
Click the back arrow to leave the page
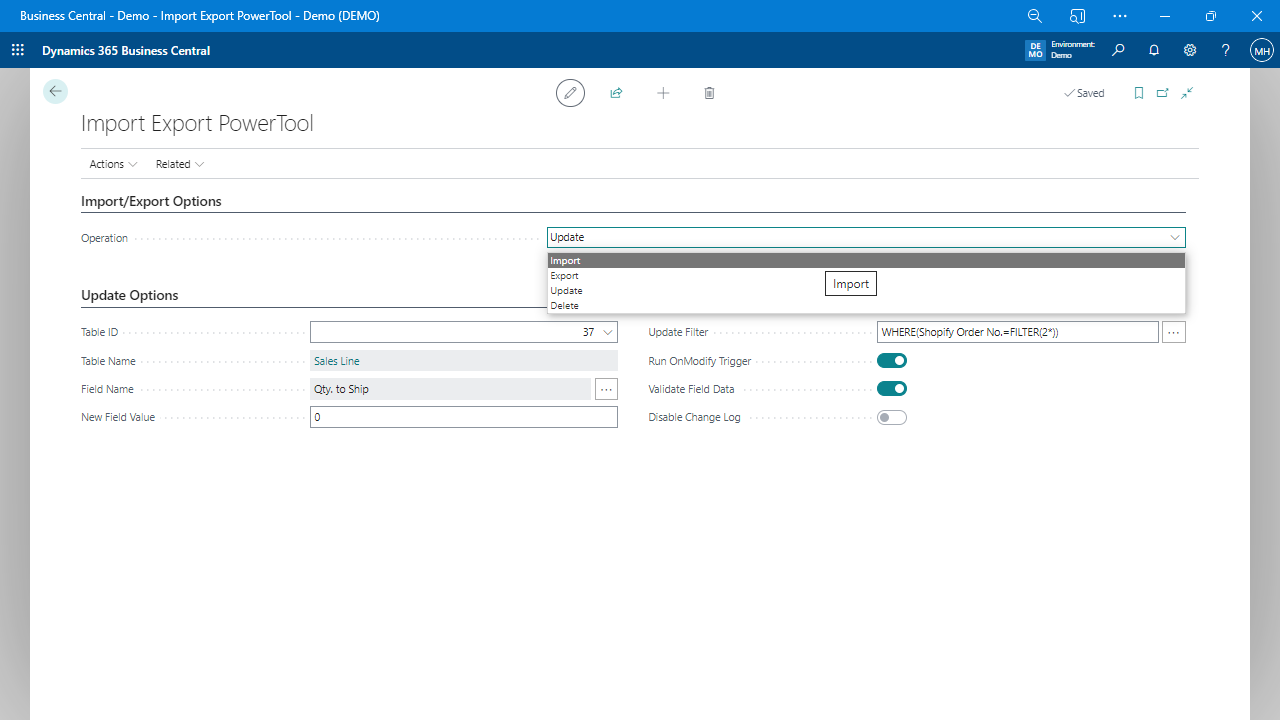point(55,90)
